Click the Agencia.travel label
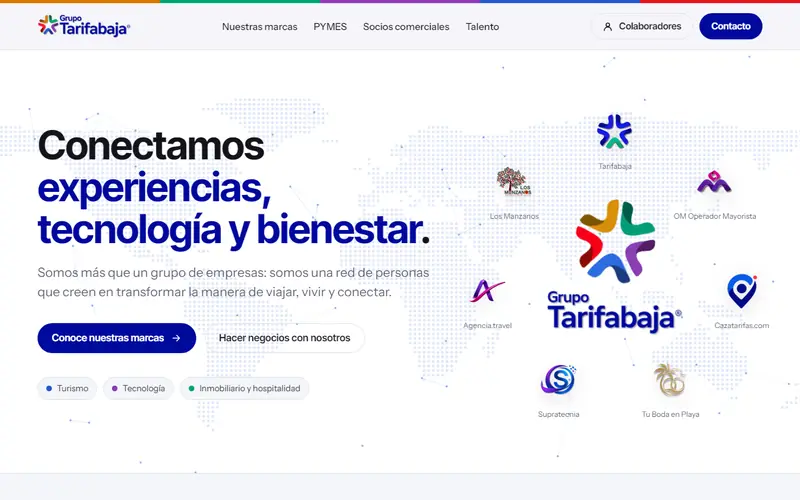 point(487,325)
